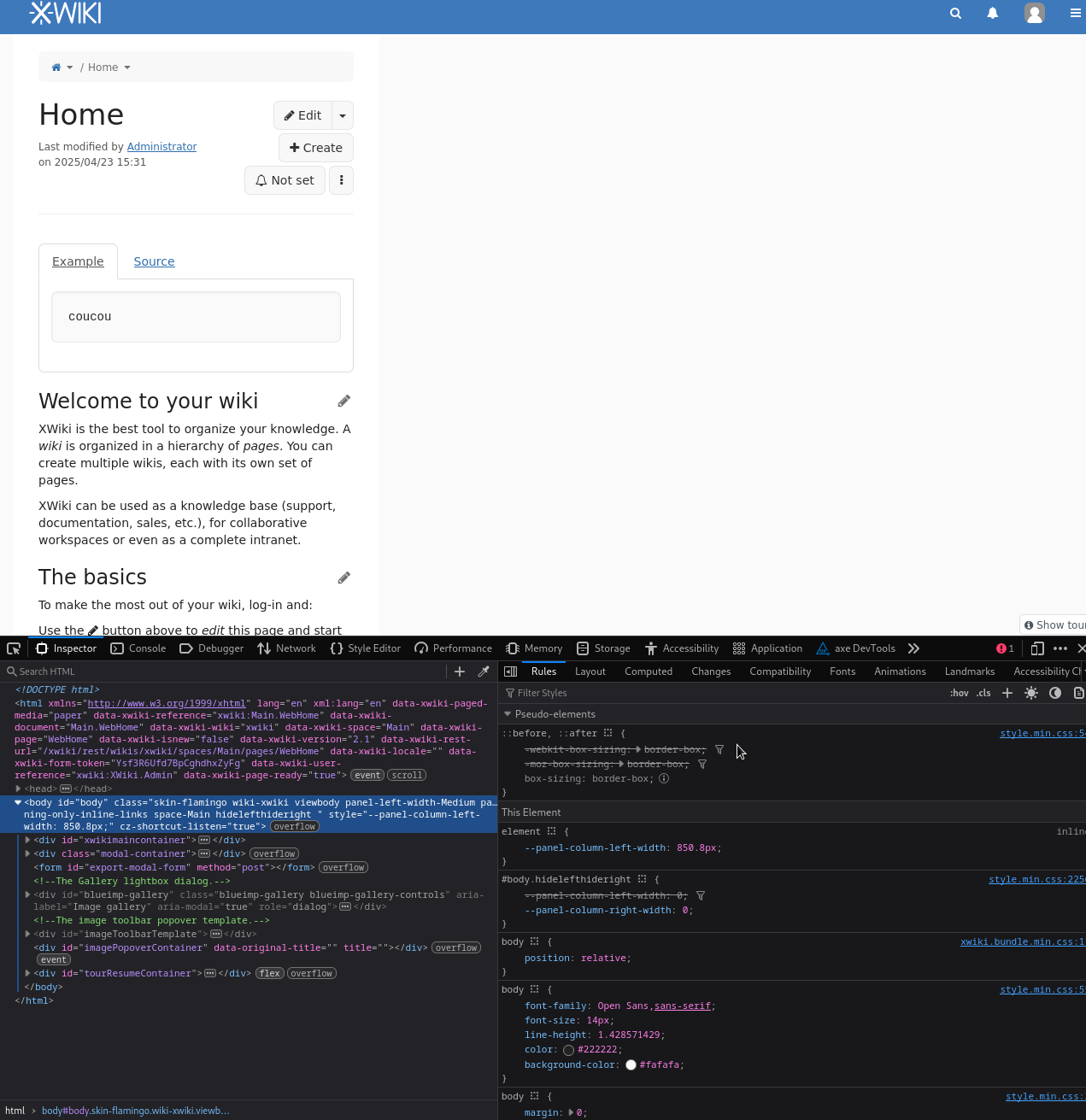The image size is (1086, 1120).
Task: Open Responsive Design Mode
Action: [x=1037, y=648]
